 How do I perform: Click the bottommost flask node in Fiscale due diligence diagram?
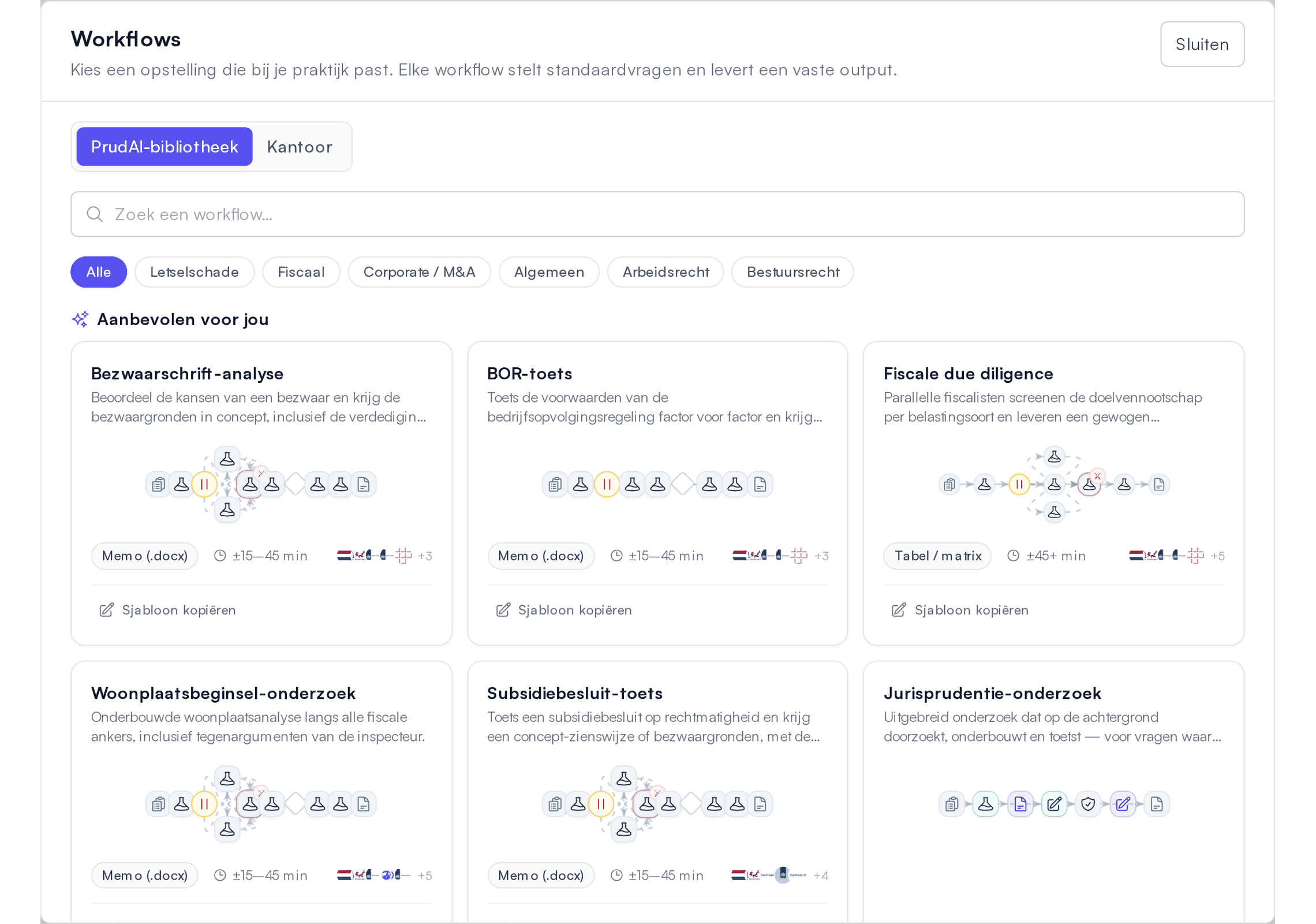[1054, 512]
